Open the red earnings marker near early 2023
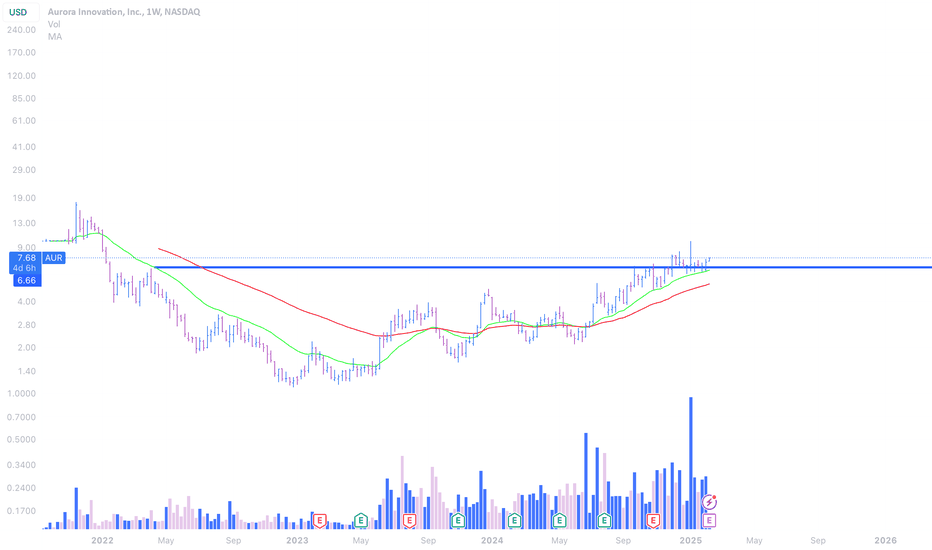 320,521
